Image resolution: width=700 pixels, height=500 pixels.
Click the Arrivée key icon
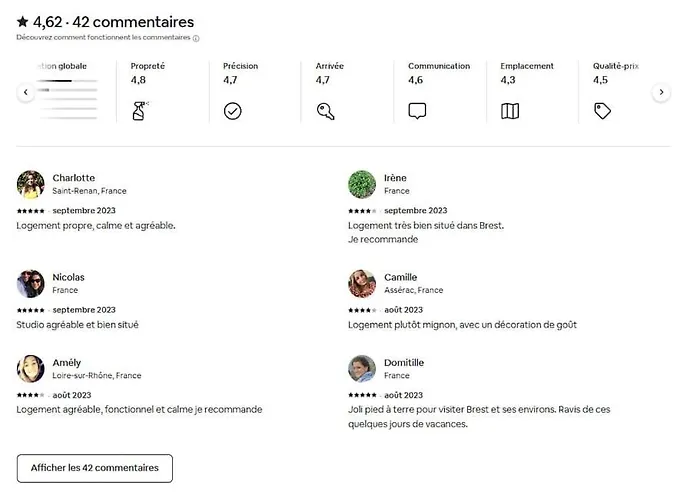click(x=325, y=111)
